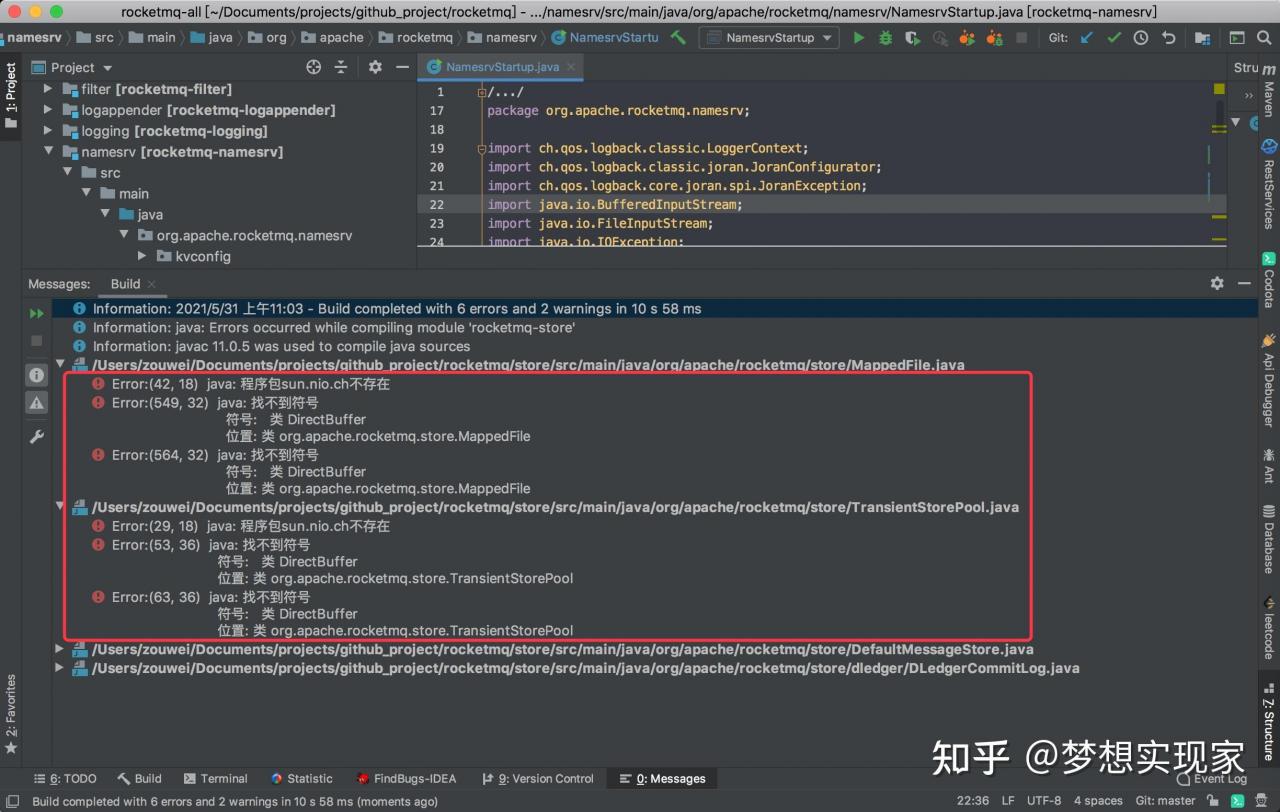Click the stop square icon in Messages sidebar

(36, 341)
